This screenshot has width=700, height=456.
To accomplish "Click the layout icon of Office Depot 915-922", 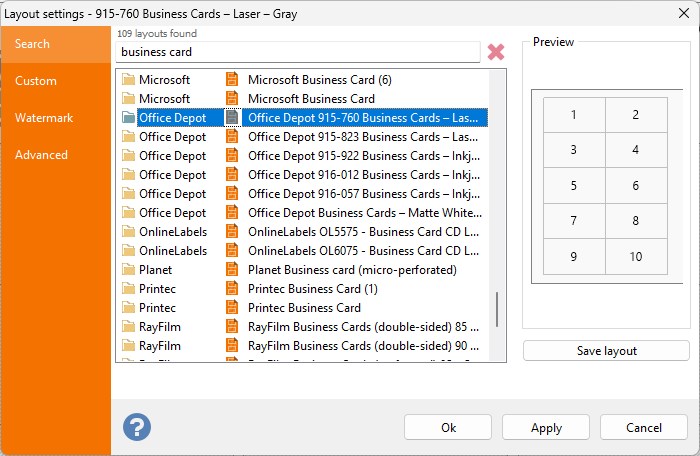I will click(x=232, y=156).
